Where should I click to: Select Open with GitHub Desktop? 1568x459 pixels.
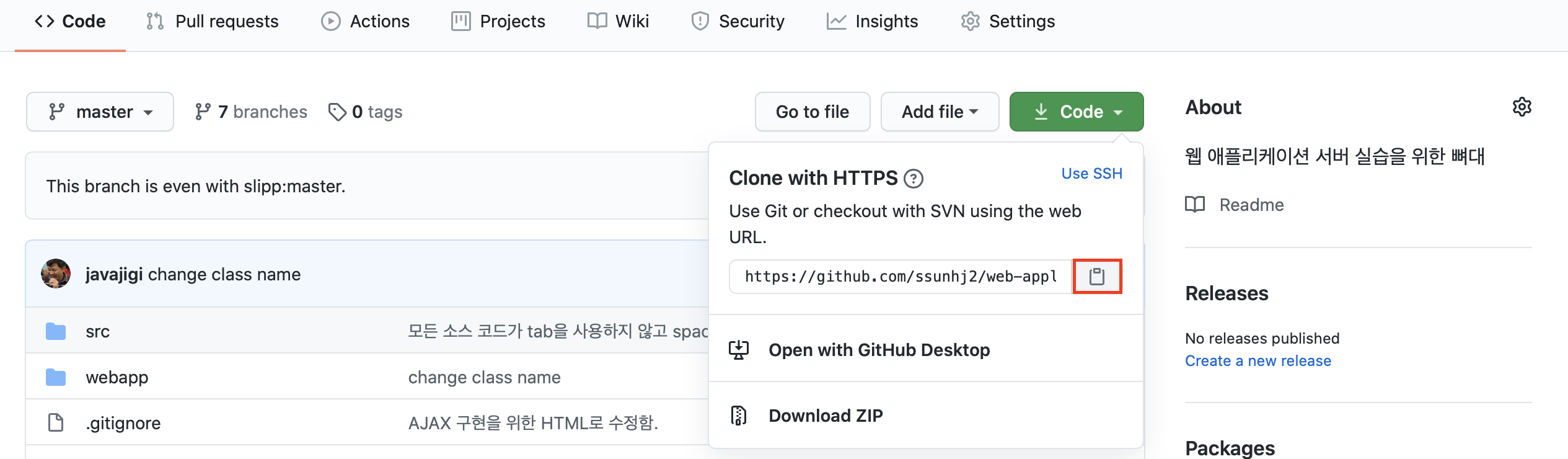(926, 350)
